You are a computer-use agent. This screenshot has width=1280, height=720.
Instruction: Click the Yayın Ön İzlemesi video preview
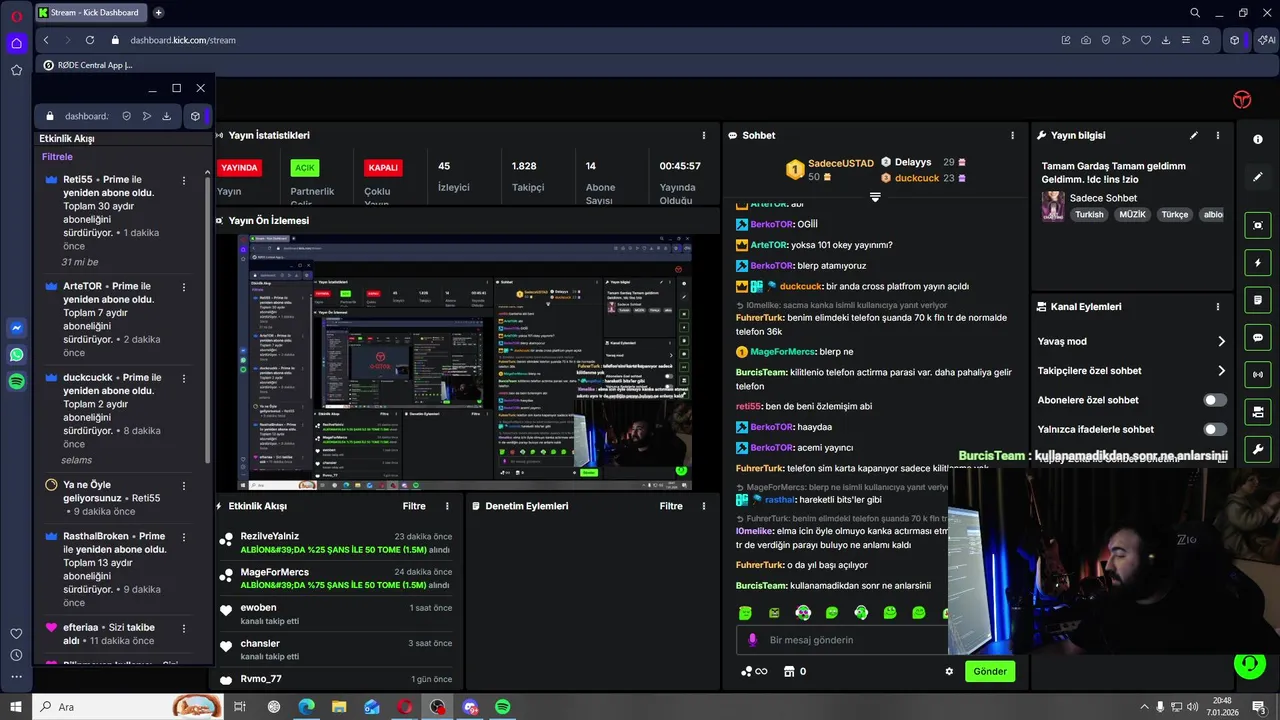tap(465, 362)
